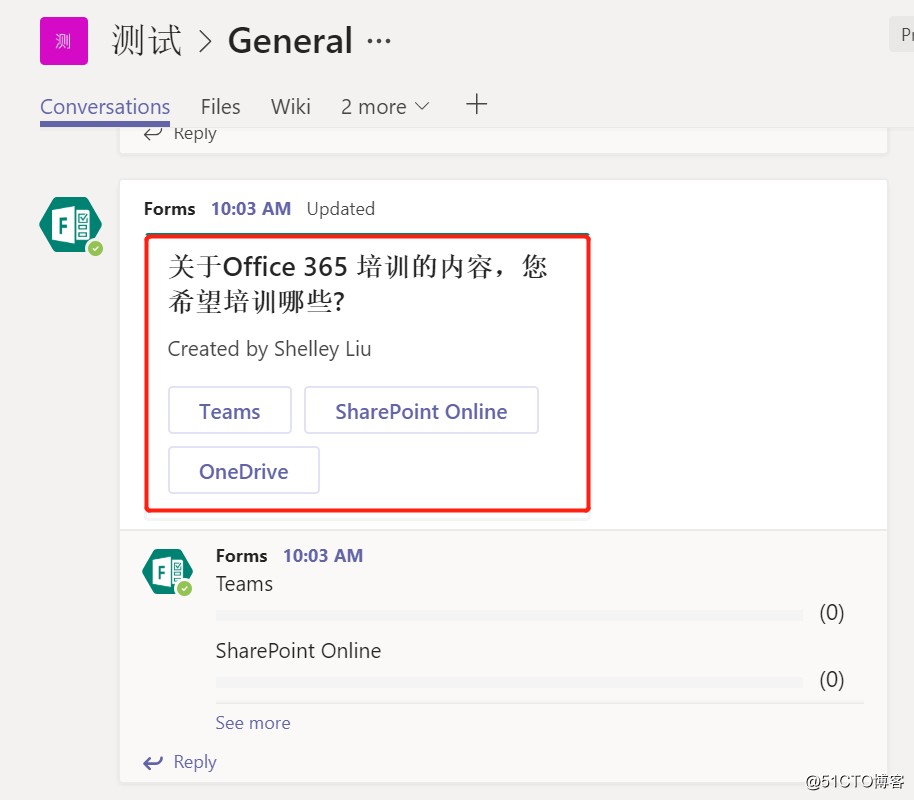Click the SharePoint Online label in poll results
This screenshot has width=914, height=800.
tap(298, 651)
